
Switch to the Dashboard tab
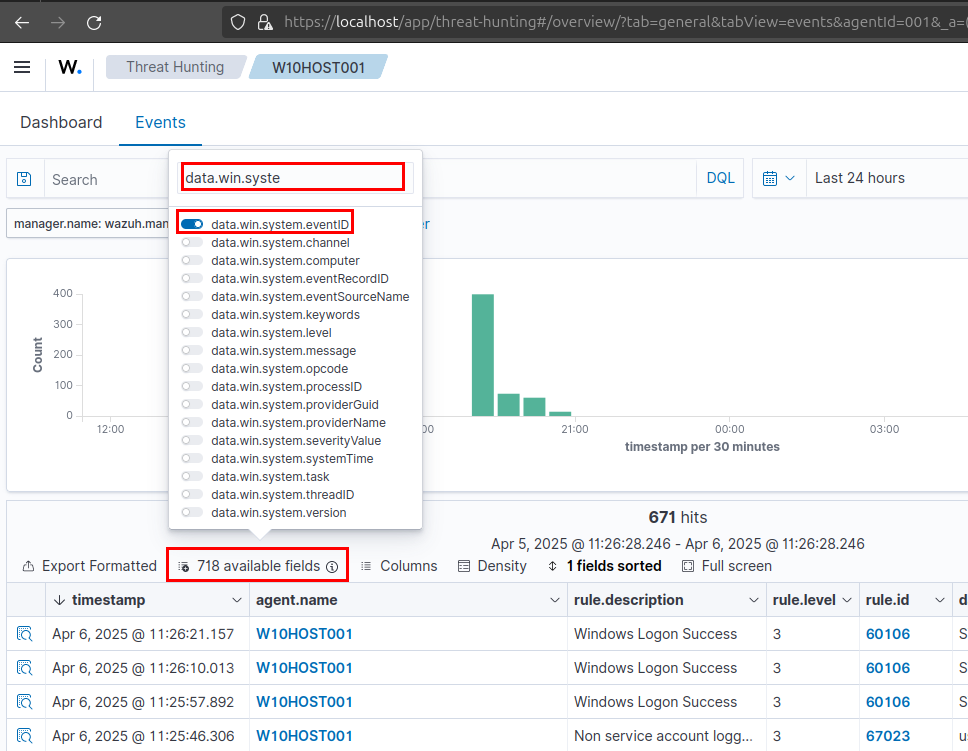point(61,122)
